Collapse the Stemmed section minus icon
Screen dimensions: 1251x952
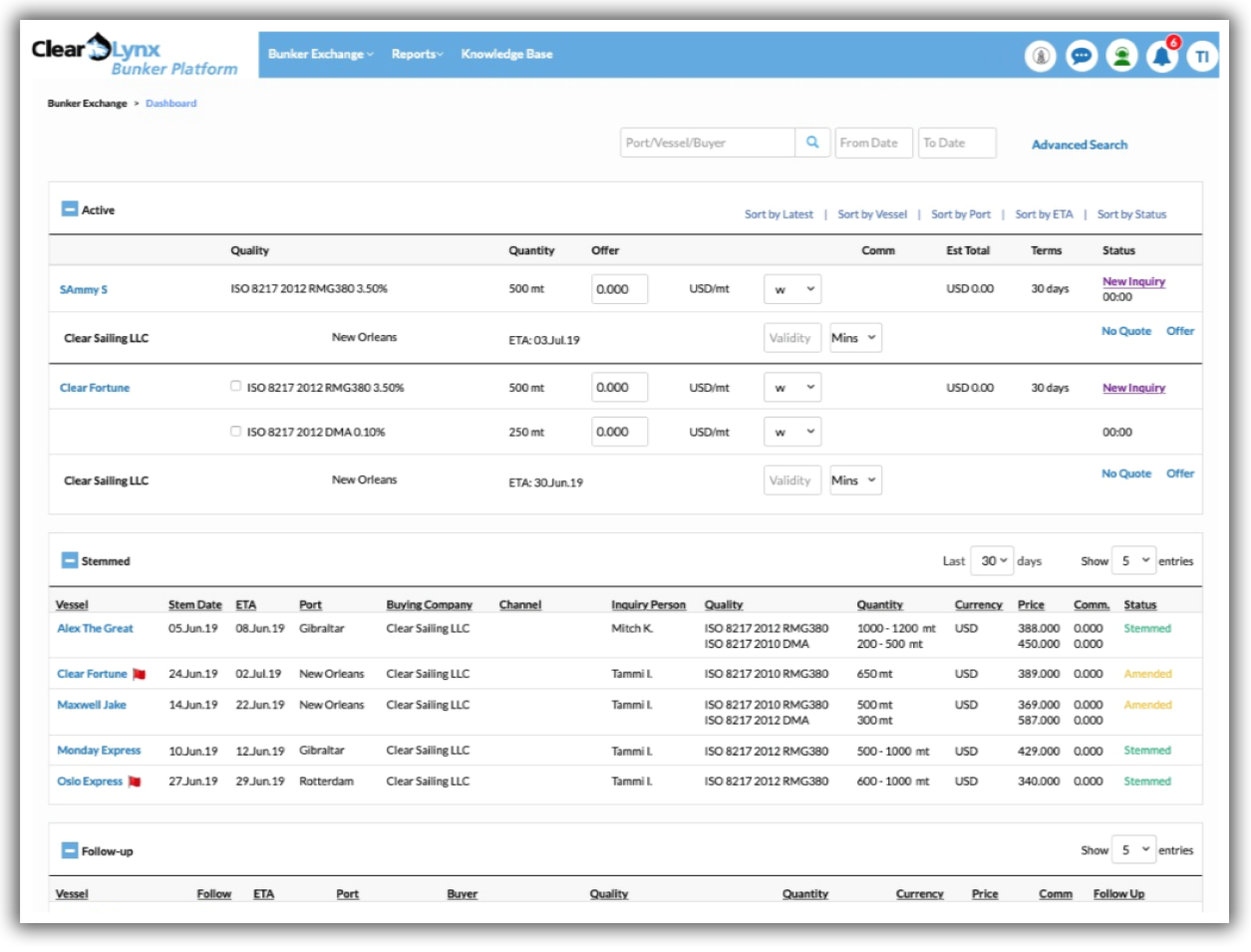tap(70, 560)
